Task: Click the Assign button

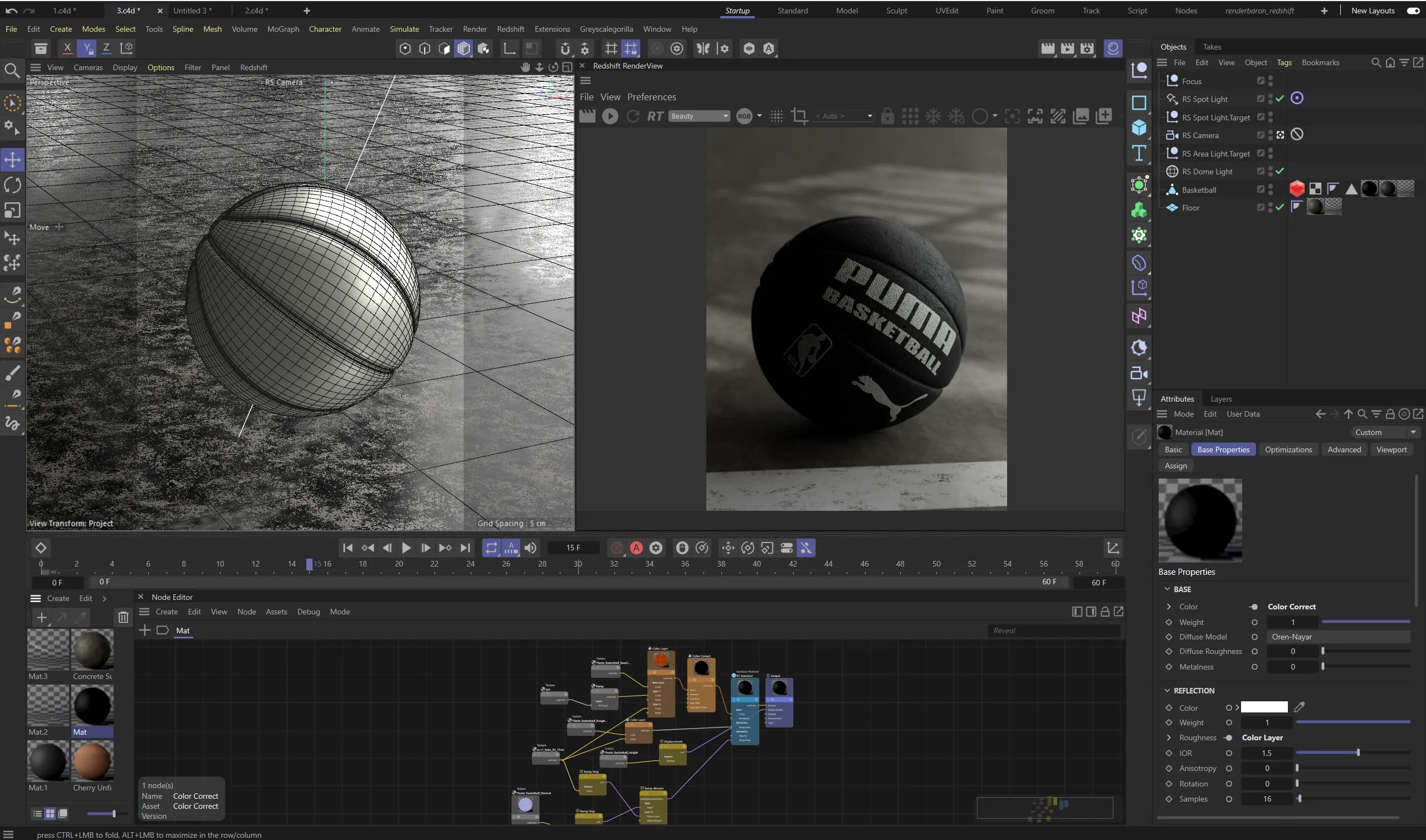Action: coord(1175,465)
